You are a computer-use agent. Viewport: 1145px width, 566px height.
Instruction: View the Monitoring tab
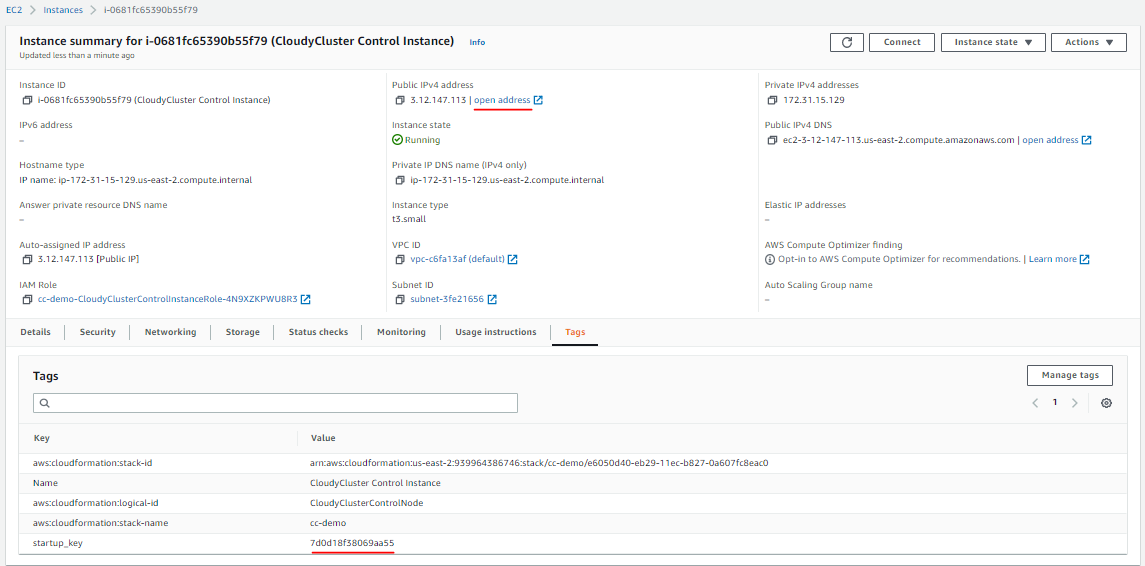[401, 332]
